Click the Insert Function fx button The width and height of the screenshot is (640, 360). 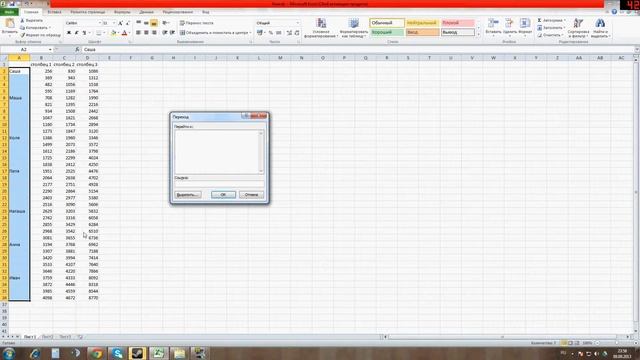77,49
